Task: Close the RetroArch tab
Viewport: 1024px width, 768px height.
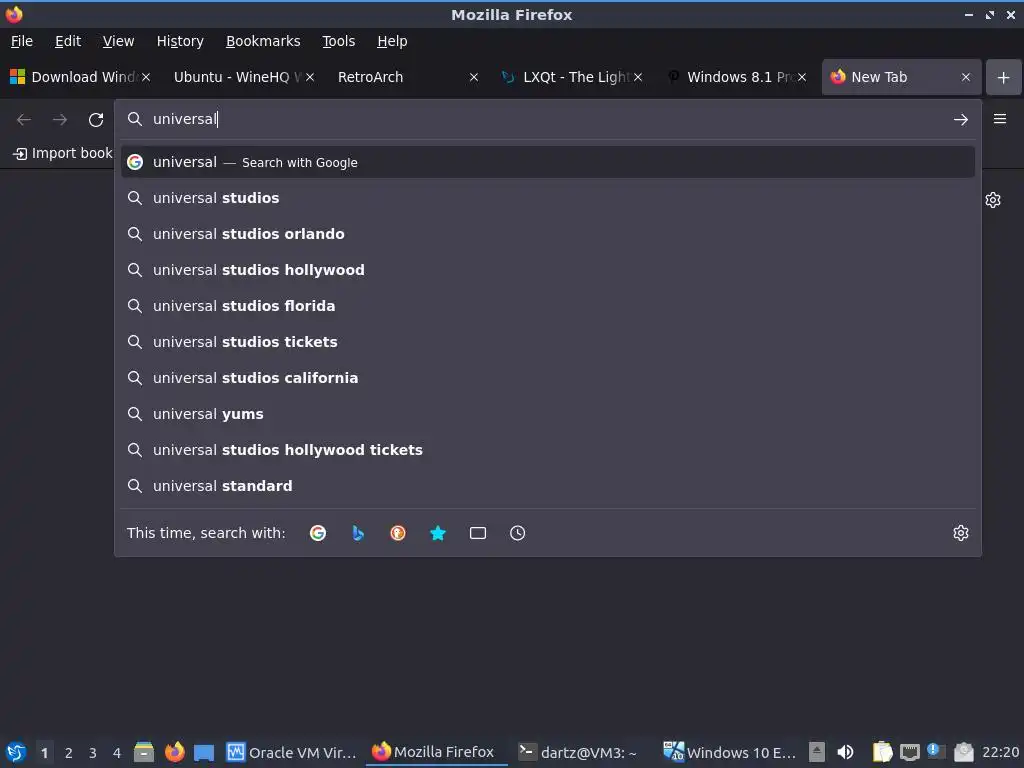Action: [474, 77]
